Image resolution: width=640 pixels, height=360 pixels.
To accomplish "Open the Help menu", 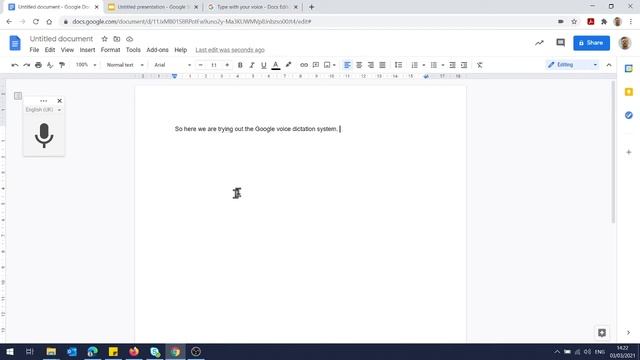I will pos(181,50).
